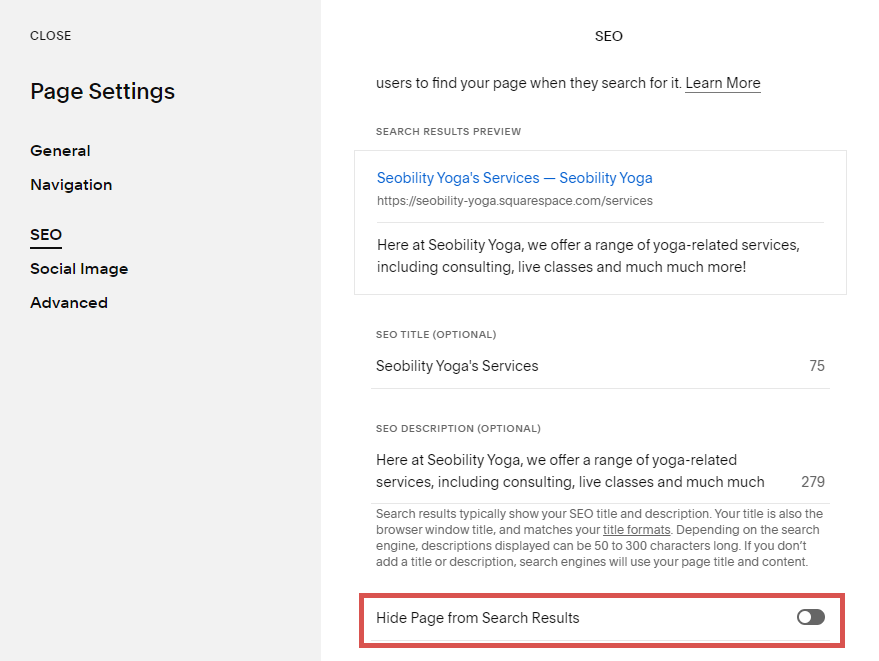Viewport: 879px width, 661px height.
Task: Switch to the General settings tab
Action: (x=60, y=150)
